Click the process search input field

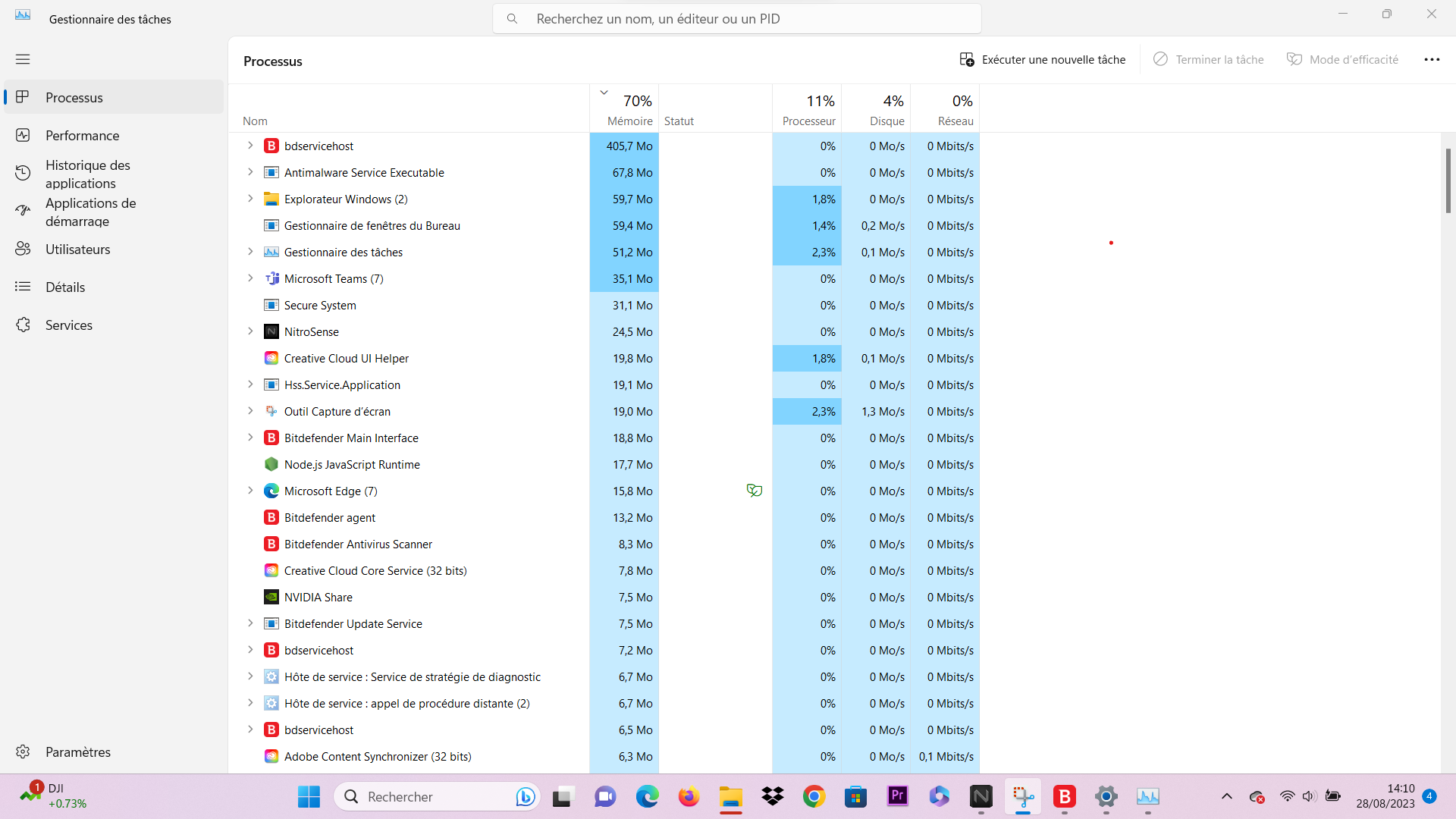coord(736,18)
